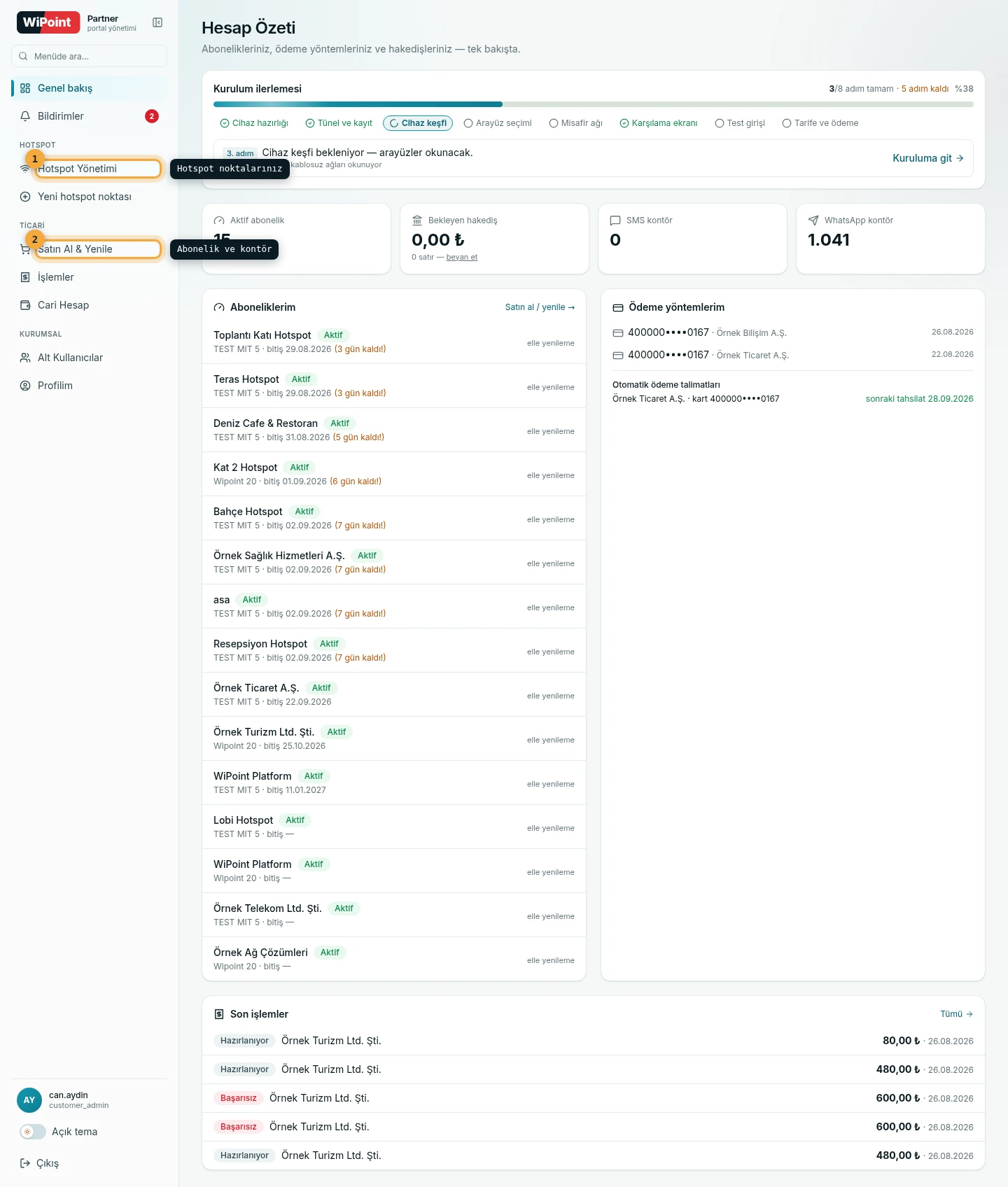Collapse the sidebar with the panel icon

[x=157, y=23]
